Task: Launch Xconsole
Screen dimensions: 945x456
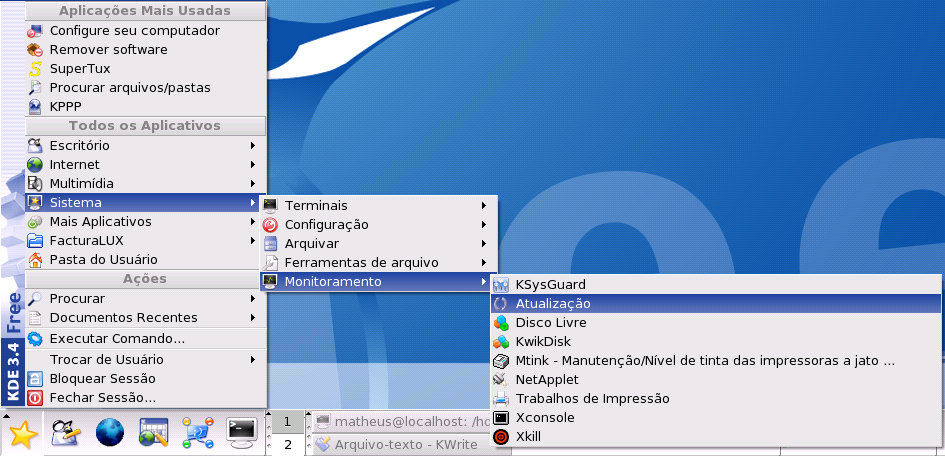Action: 716,417
